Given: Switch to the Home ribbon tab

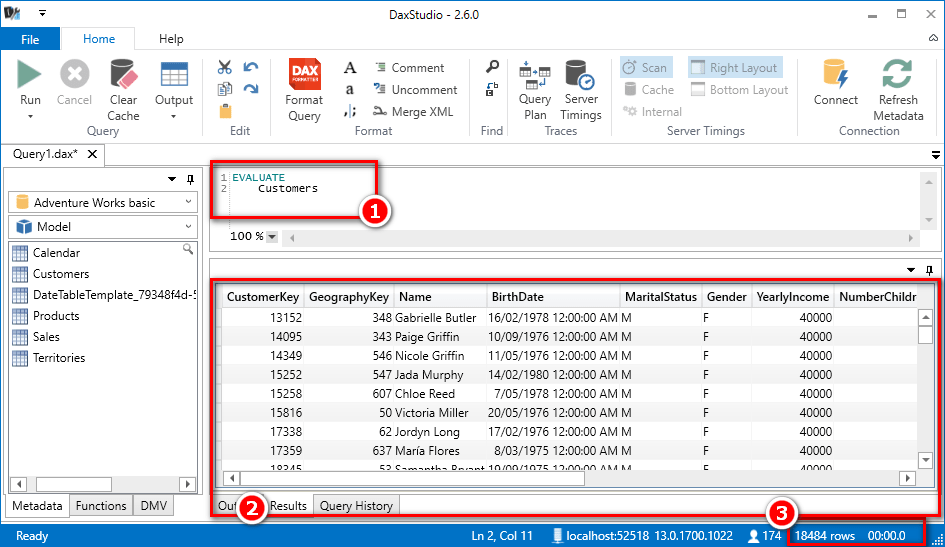Looking at the screenshot, I should (99, 39).
